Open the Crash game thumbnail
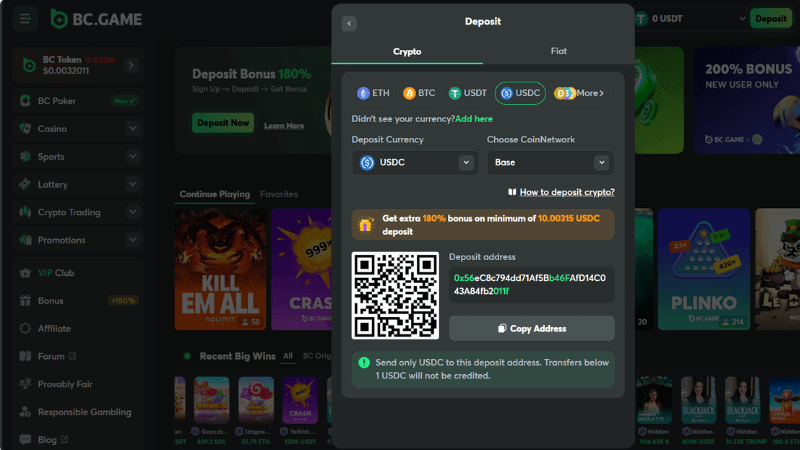 [x=302, y=269]
